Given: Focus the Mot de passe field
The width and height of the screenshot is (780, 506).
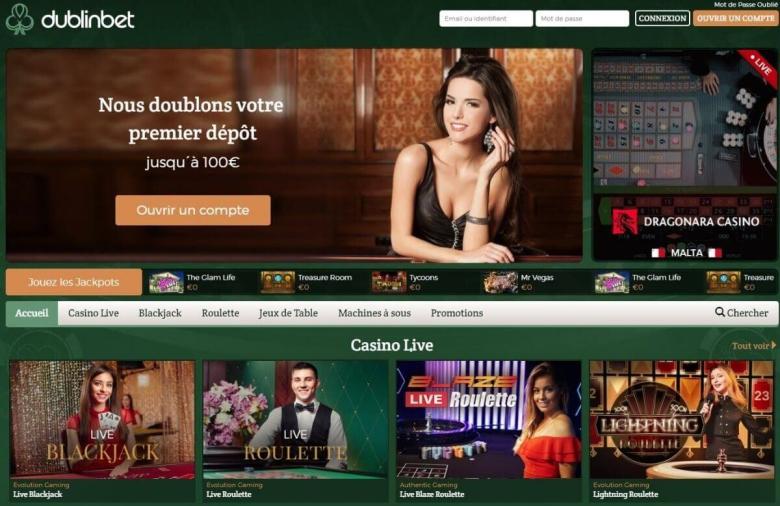Looking at the screenshot, I should coord(582,18).
